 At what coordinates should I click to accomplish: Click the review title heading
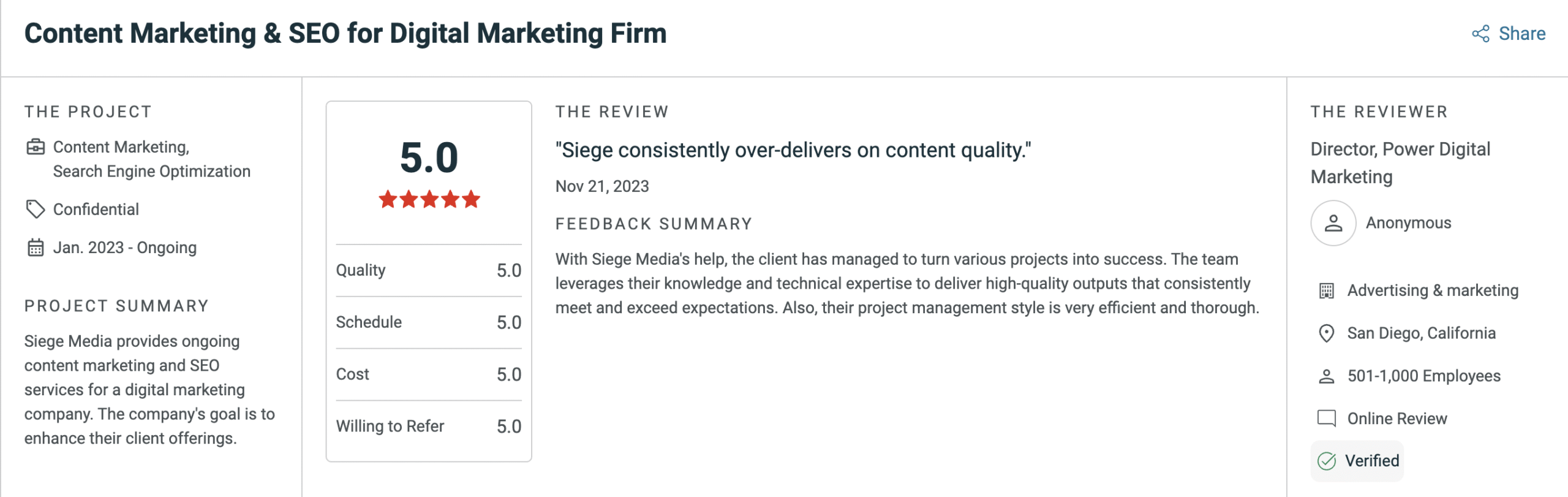(345, 34)
